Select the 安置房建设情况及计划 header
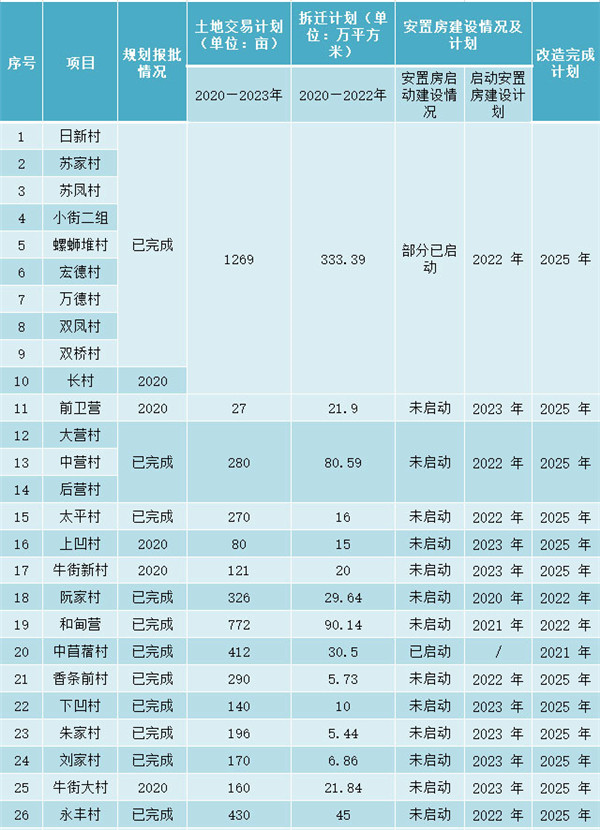Viewport: 600px width, 830px height. (463, 35)
